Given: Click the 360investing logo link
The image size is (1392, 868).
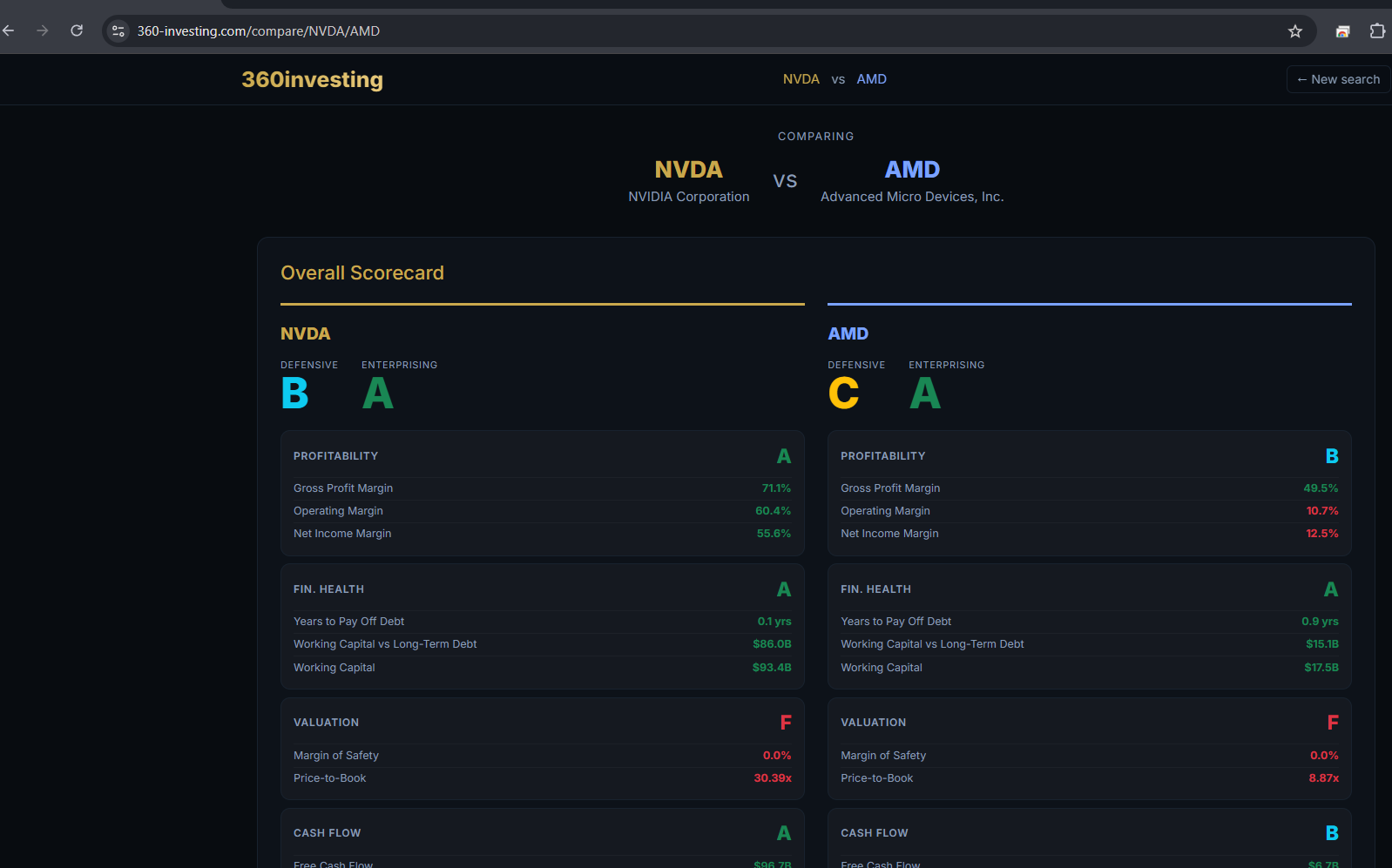Looking at the screenshot, I should pos(312,79).
